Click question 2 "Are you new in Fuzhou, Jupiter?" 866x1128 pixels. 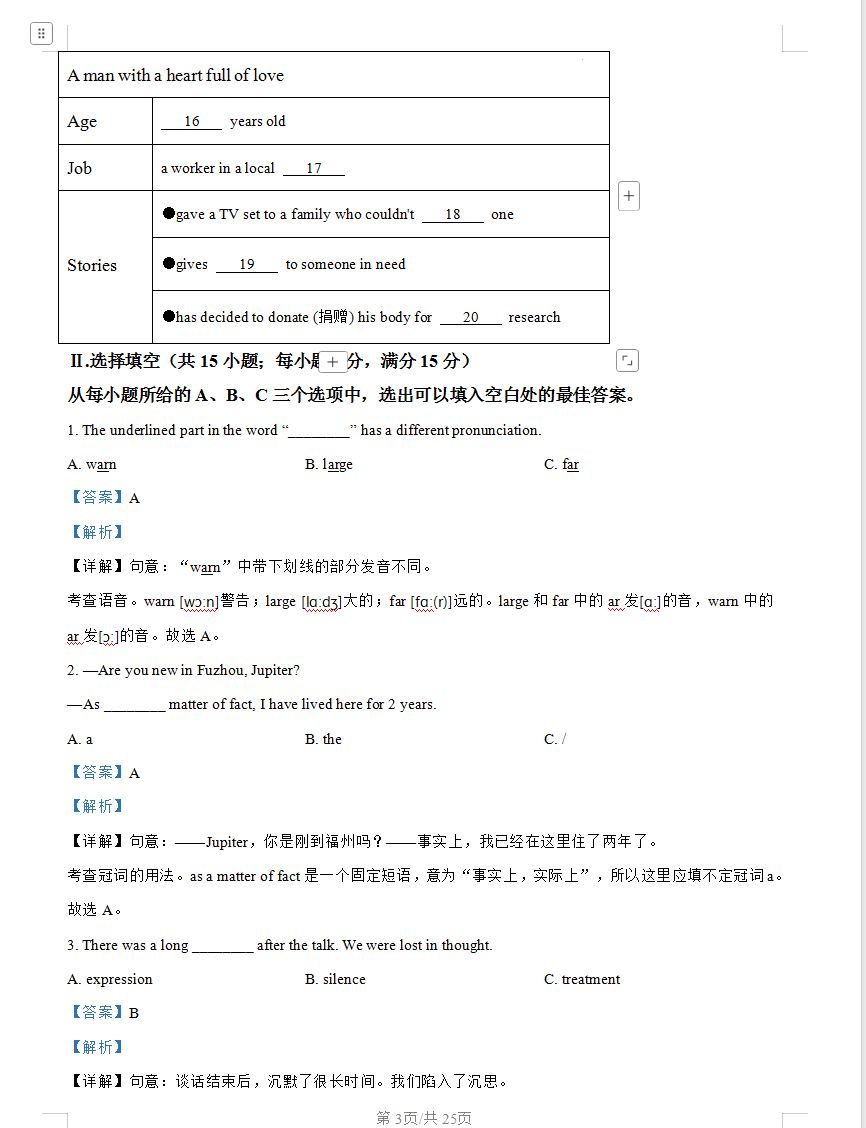[x=183, y=670]
